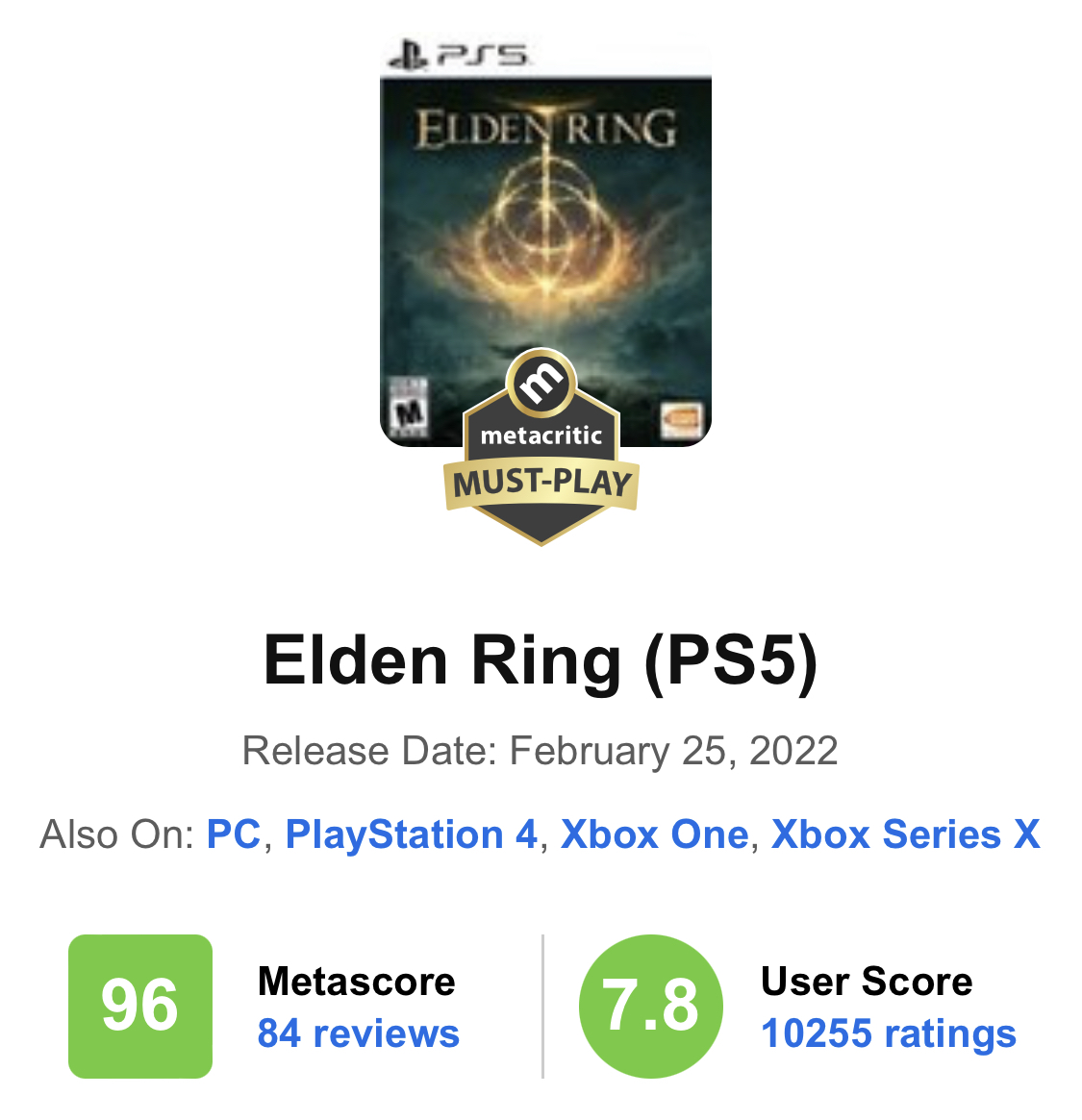View the 84 reviews link
1082x1120 pixels.
(358, 1033)
